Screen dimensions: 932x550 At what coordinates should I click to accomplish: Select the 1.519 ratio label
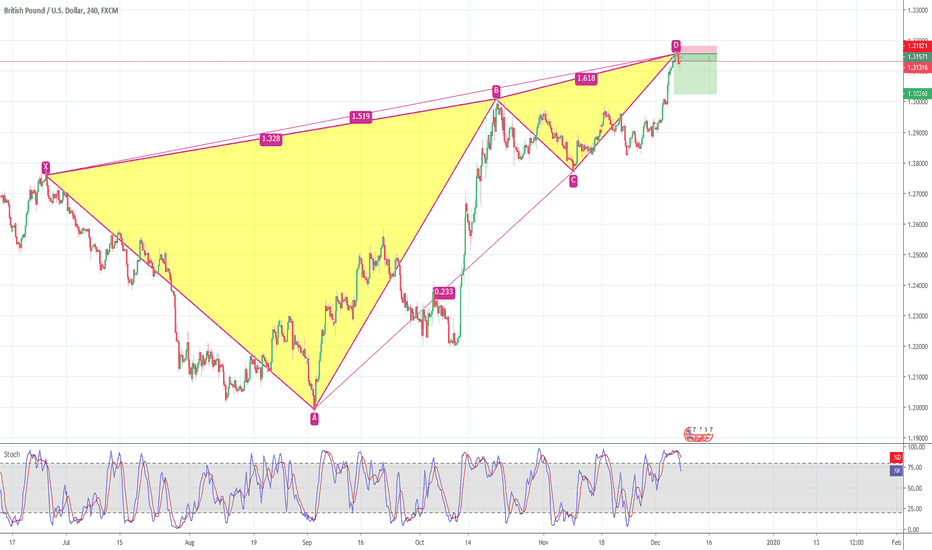pos(361,117)
